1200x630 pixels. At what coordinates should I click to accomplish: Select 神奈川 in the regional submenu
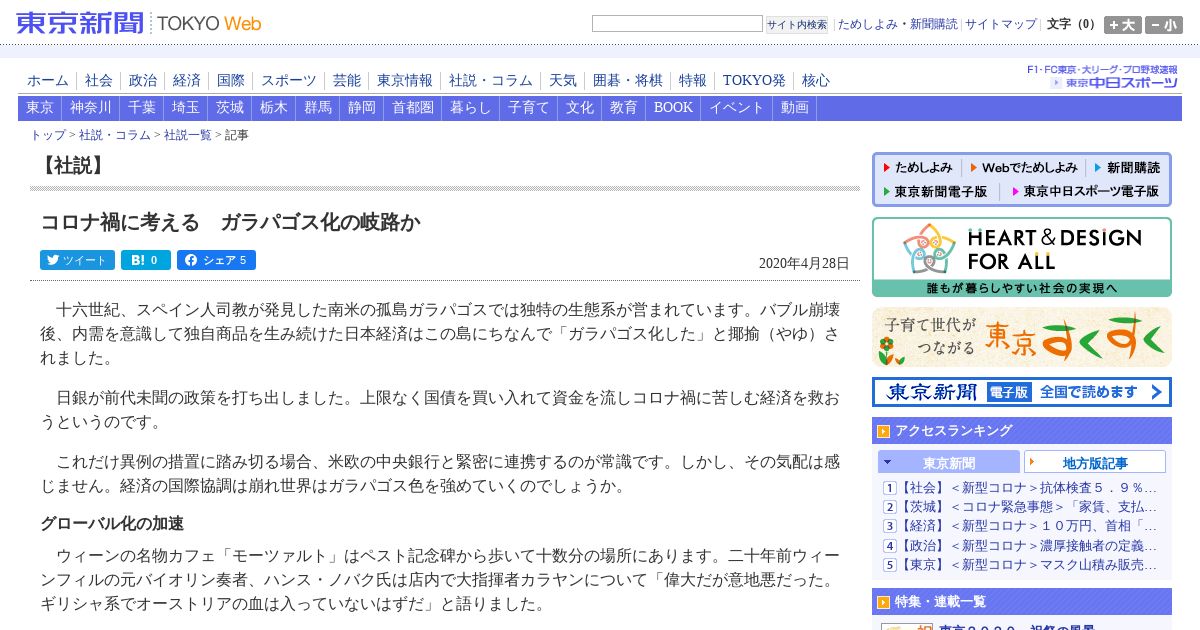[91, 108]
